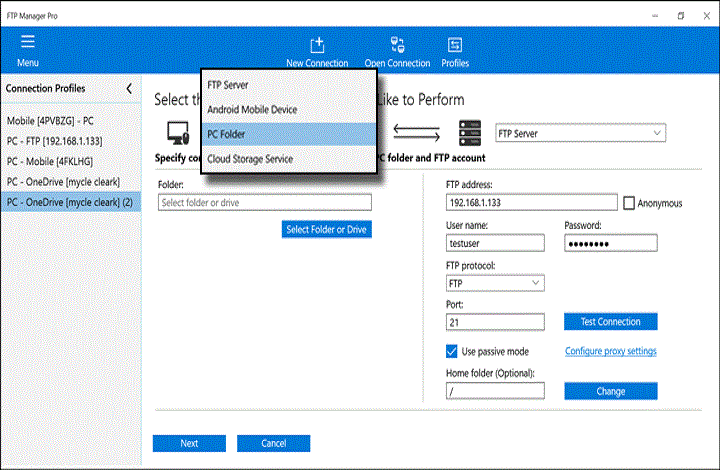This screenshot has height=470, width=720.
Task: Open the Profiles icon in toolbar
Action: click(455, 45)
